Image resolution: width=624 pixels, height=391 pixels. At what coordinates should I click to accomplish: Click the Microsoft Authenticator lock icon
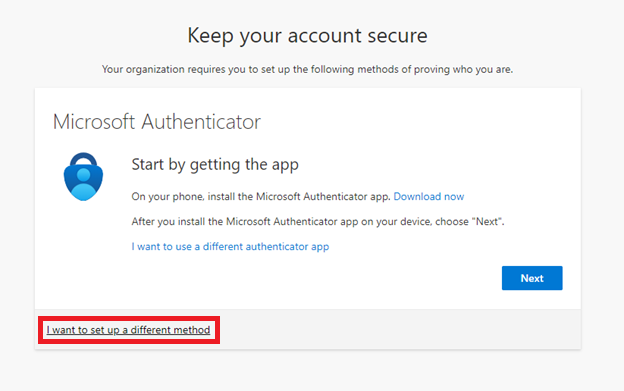83,177
